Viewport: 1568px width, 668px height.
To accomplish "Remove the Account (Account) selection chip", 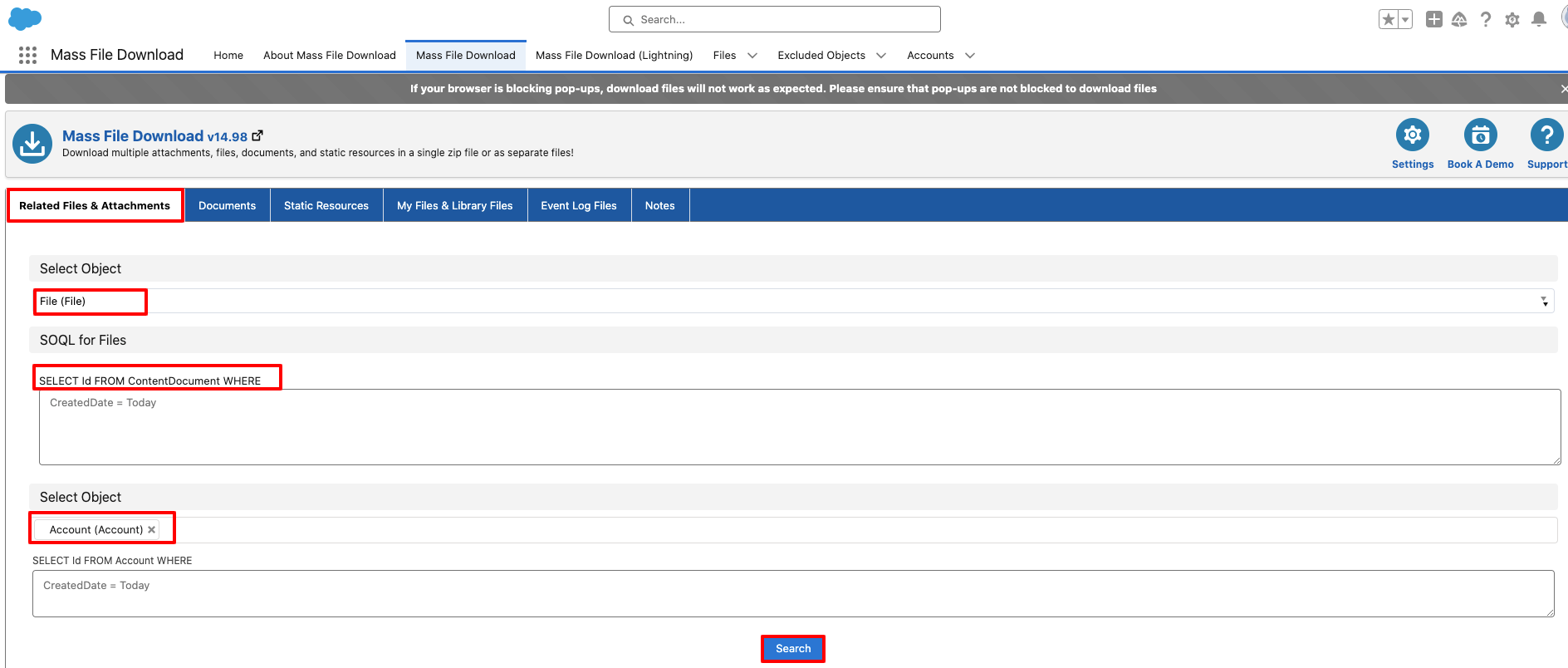I will tap(151, 529).
